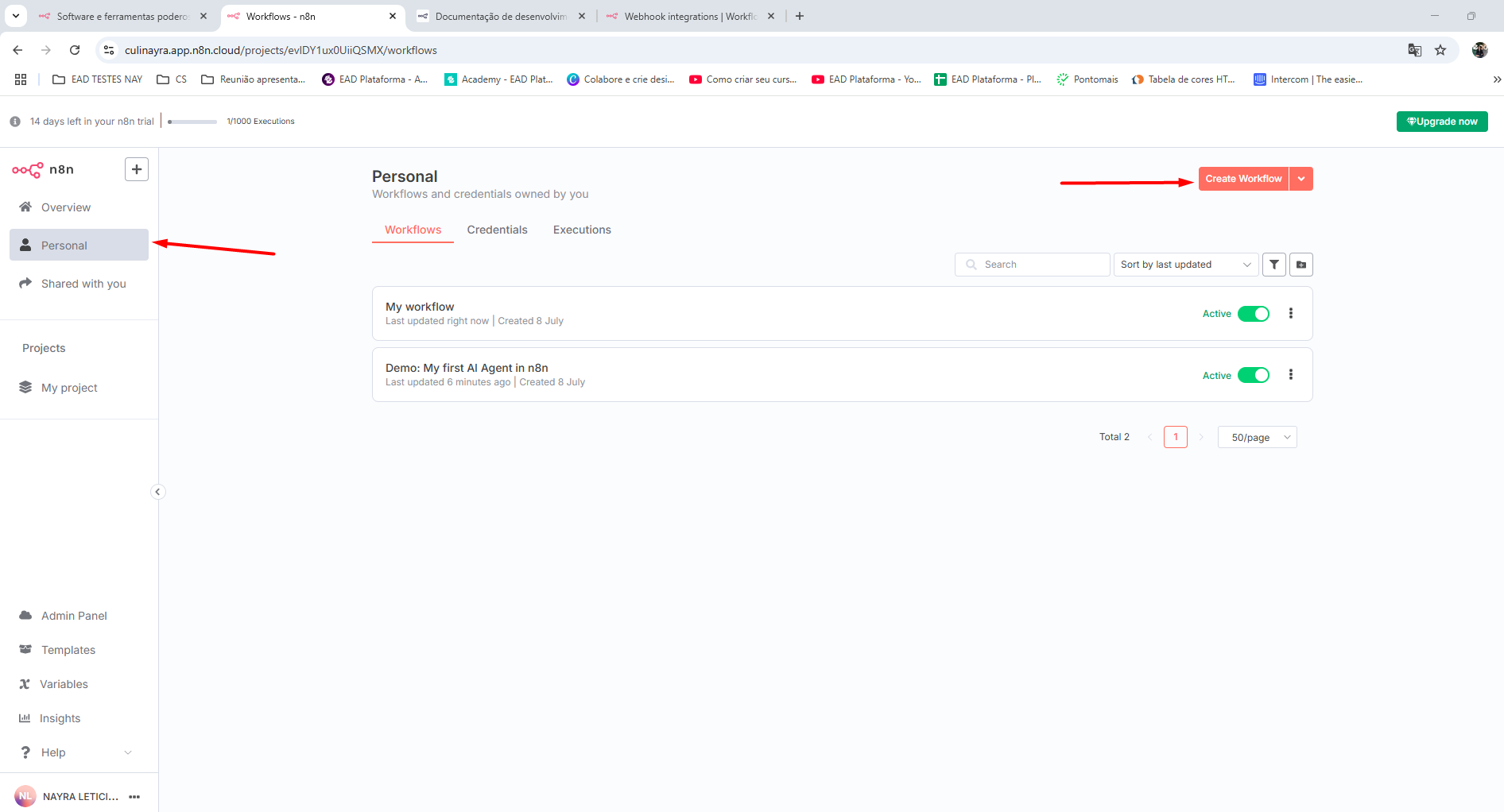Close the Workflows - n8n browser tab
Screen dimensions: 1504x812
click(x=393, y=16)
